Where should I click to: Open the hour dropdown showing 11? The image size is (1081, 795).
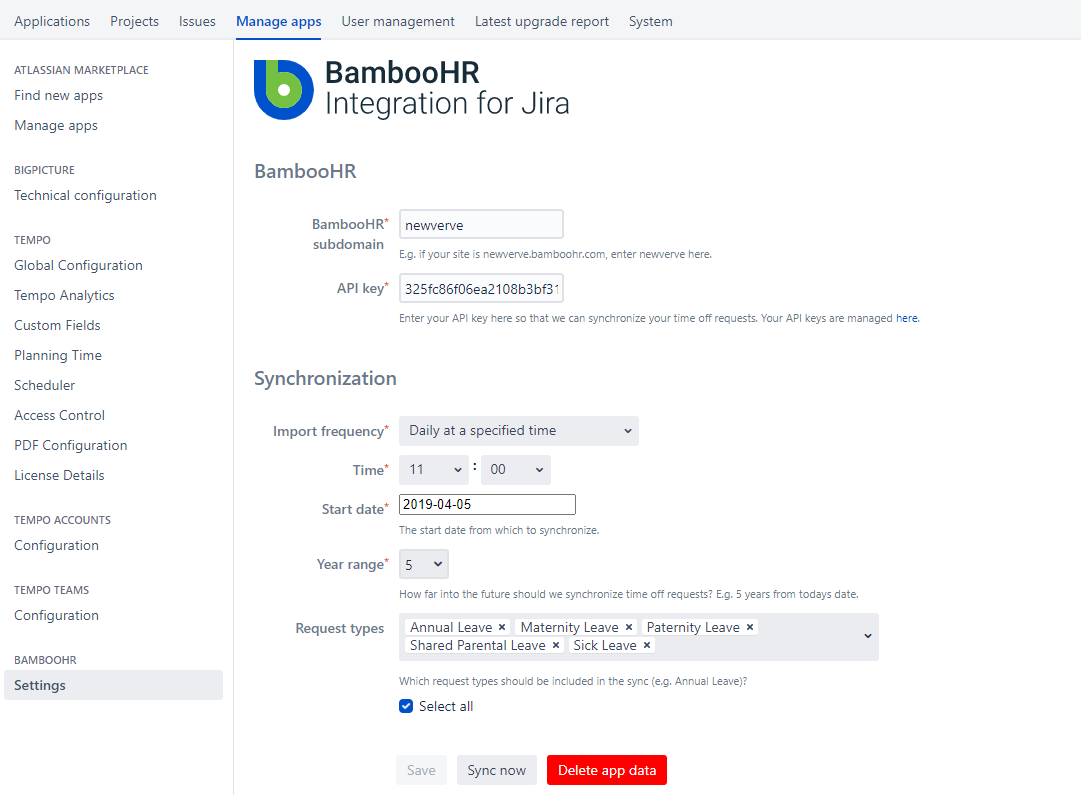click(x=434, y=470)
